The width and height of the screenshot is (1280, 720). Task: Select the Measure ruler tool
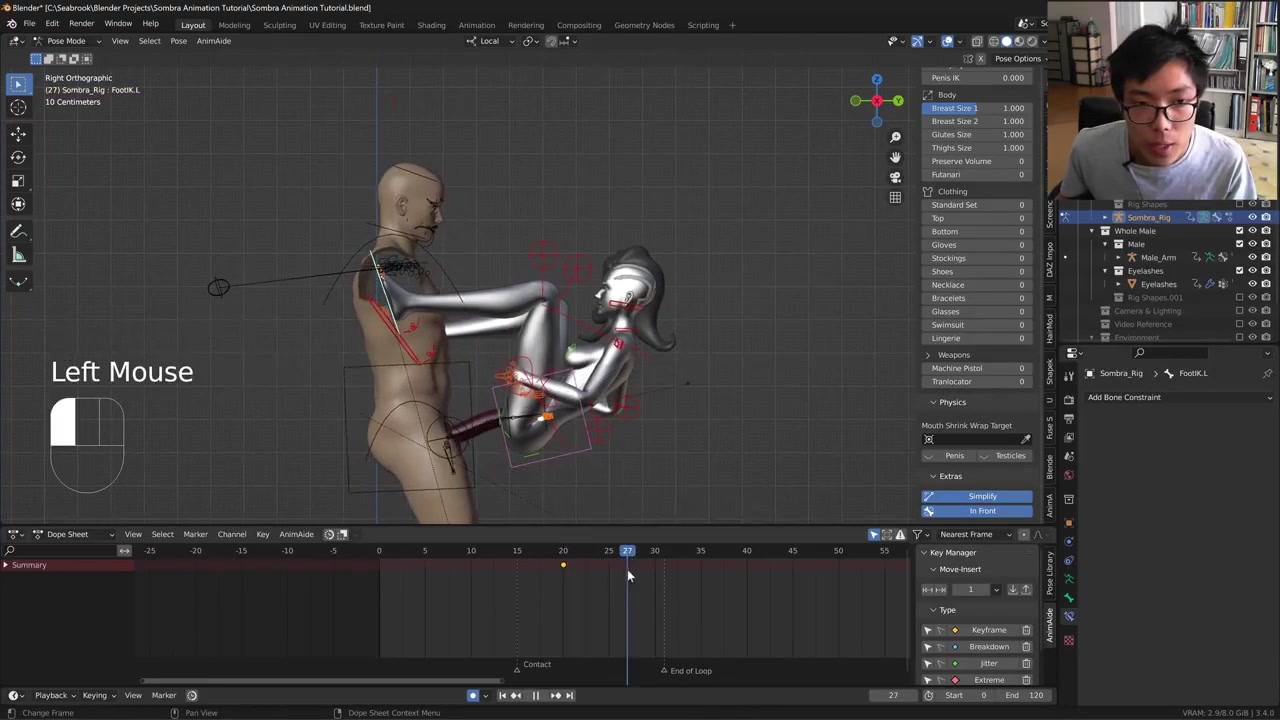(x=18, y=255)
